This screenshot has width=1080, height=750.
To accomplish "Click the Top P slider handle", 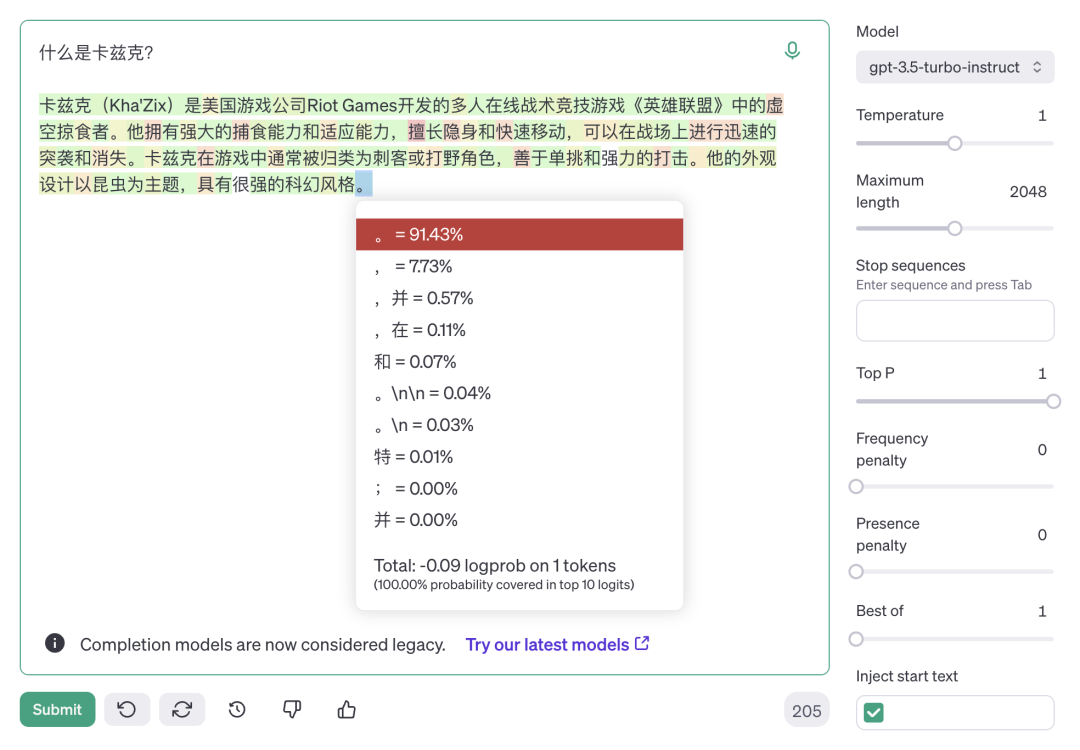I will tap(1053, 402).
